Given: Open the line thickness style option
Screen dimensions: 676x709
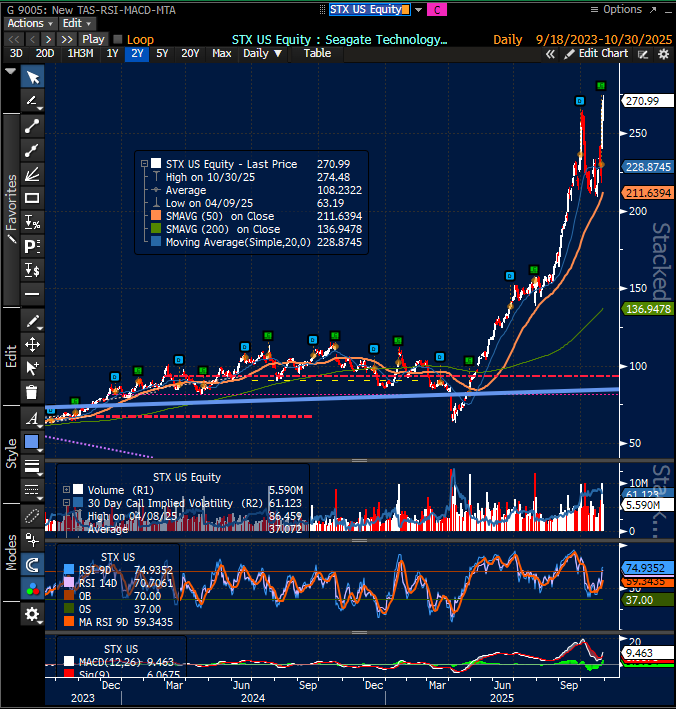Looking at the screenshot, I should 33,466.
